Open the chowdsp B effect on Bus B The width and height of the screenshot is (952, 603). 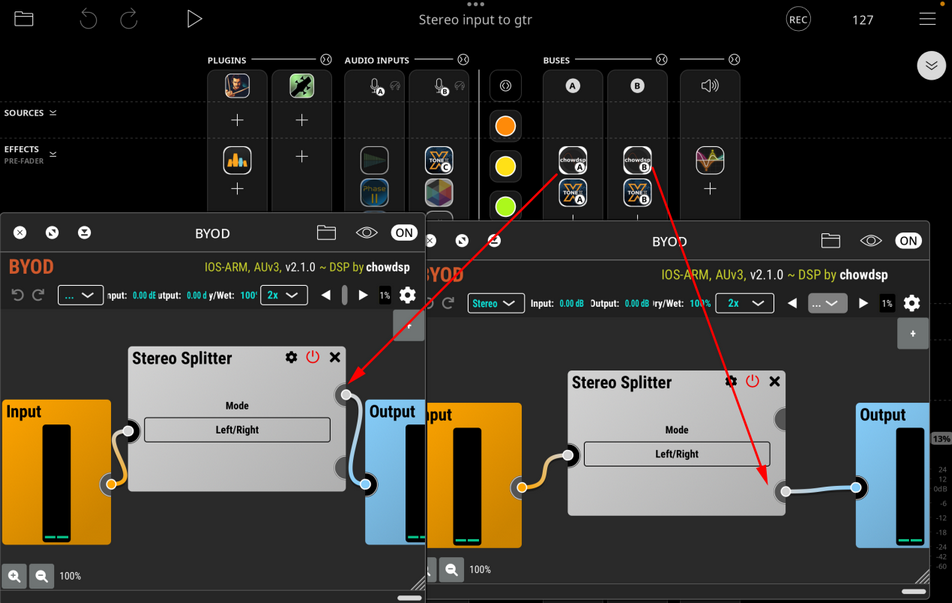tap(637, 160)
